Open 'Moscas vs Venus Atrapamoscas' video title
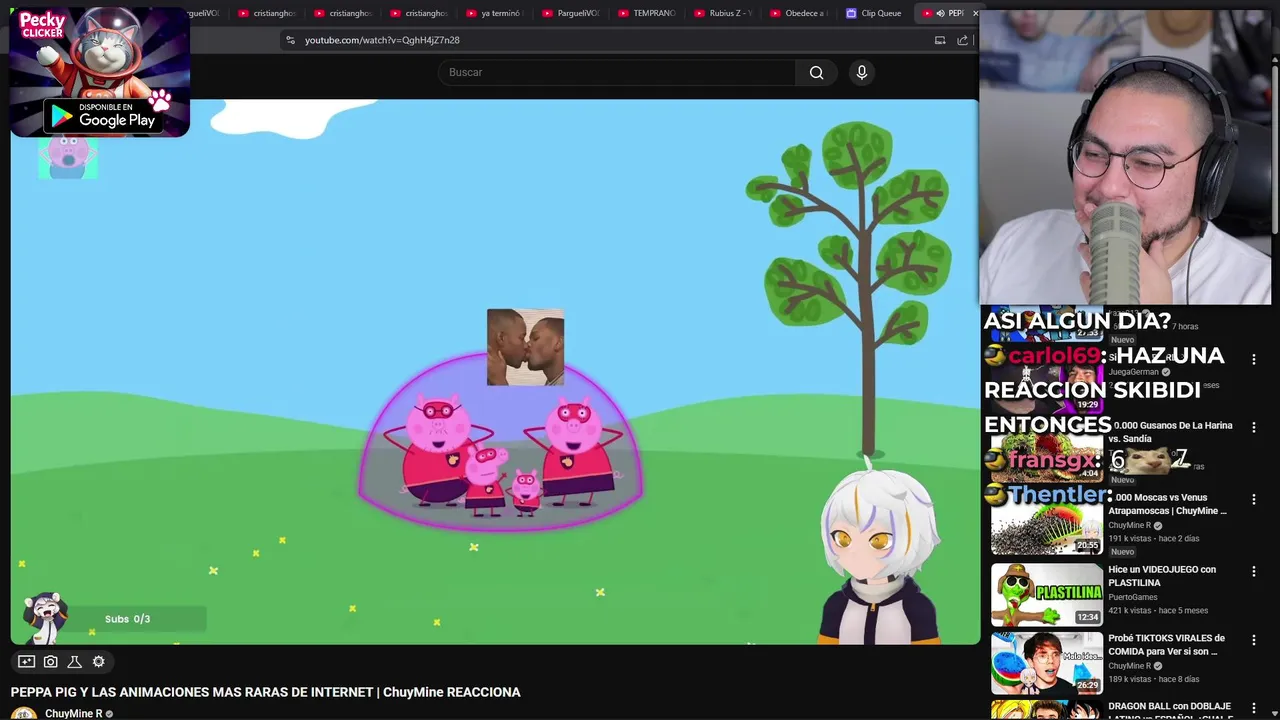The image size is (1280, 720). [1167, 504]
